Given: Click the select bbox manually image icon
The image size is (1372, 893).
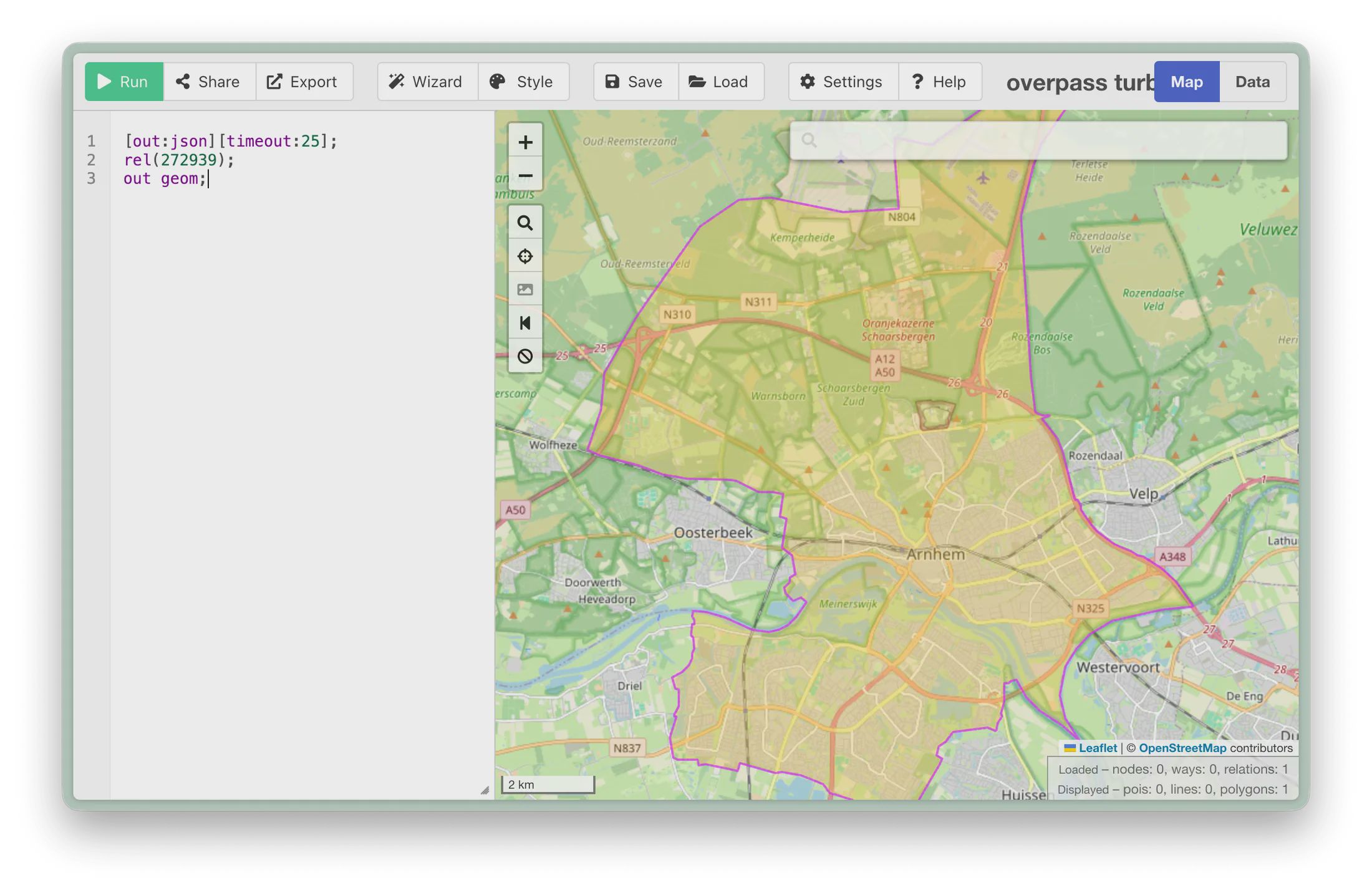Looking at the screenshot, I should (x=525, y=289).
